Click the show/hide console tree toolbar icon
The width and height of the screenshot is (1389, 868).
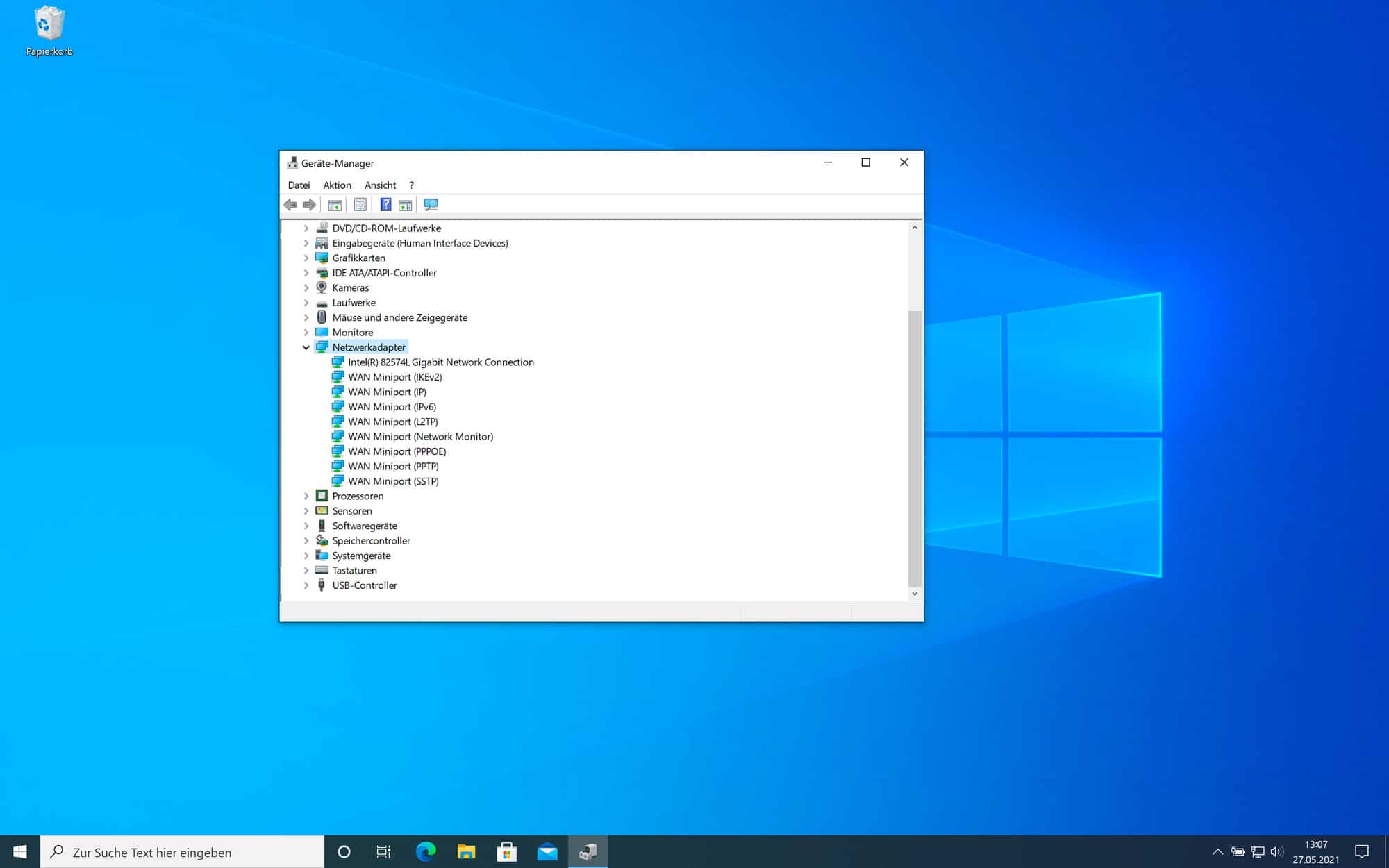click(x=335, y=205)
